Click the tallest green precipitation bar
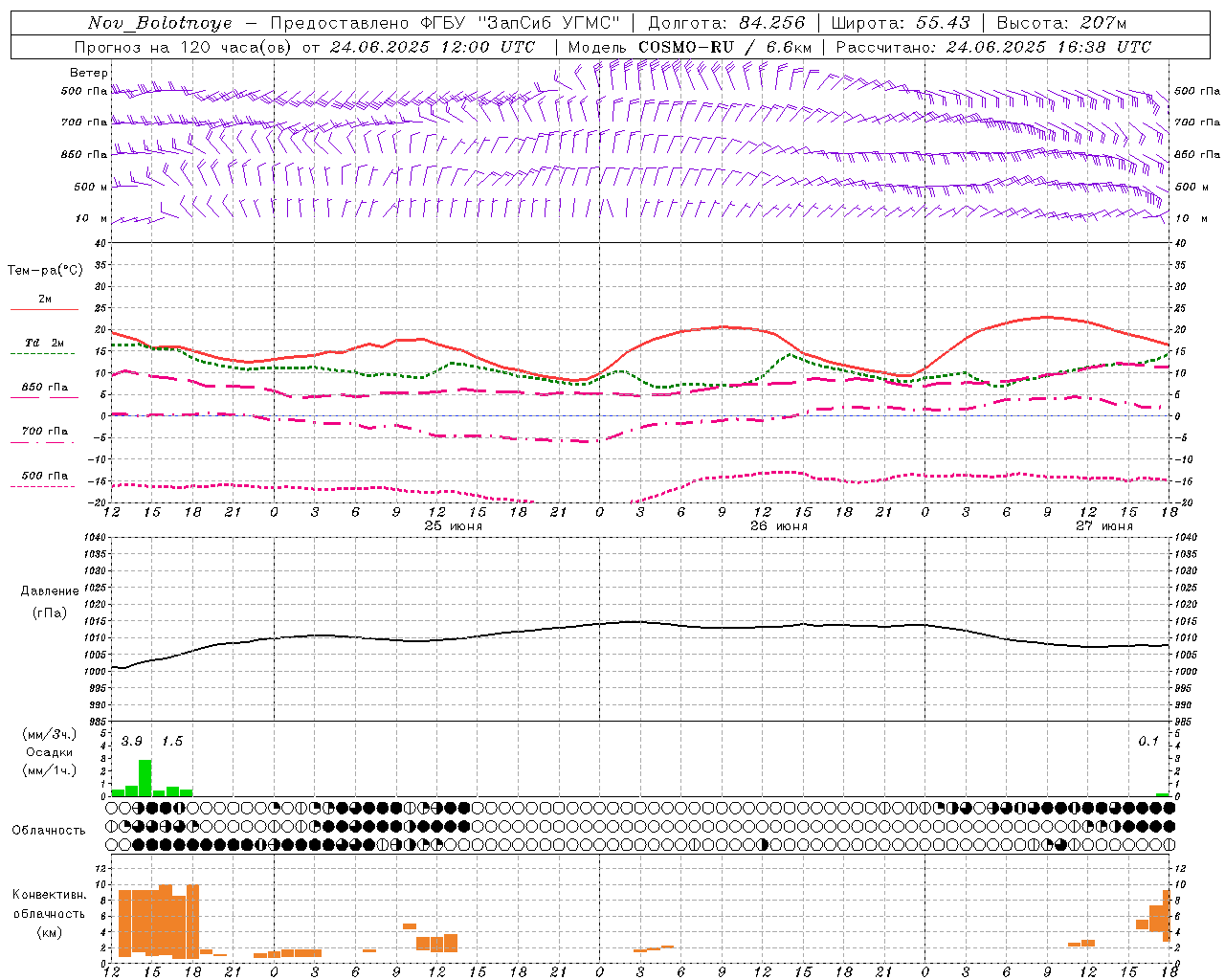Screen dimensions: 1225x980 [145, 778]
